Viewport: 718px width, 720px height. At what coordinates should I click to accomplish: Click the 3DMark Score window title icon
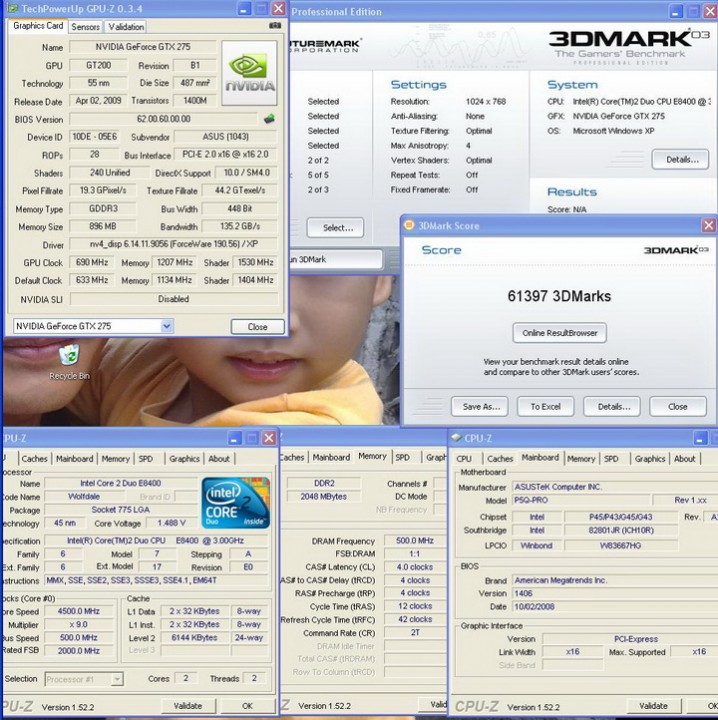pos(409,225)
